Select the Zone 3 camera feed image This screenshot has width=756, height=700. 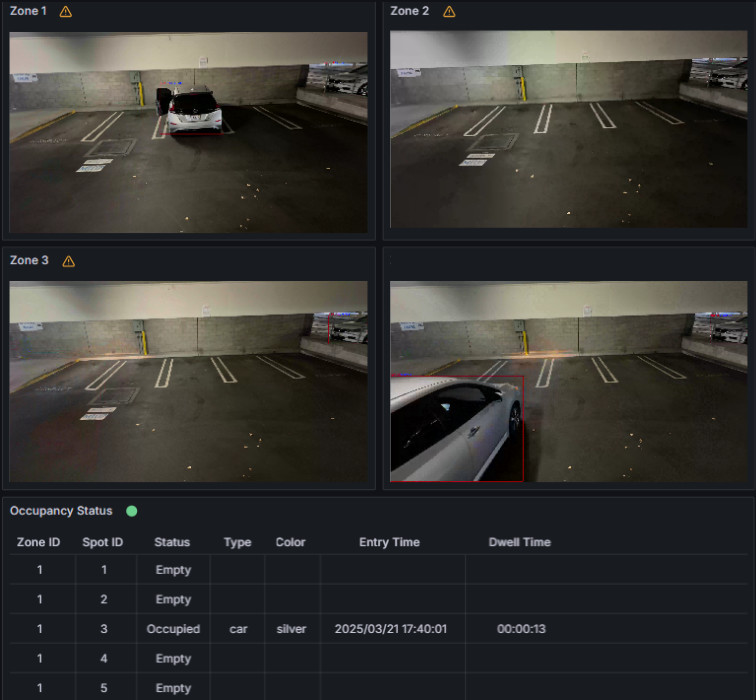pyautogui.click(x=188, y=381)
